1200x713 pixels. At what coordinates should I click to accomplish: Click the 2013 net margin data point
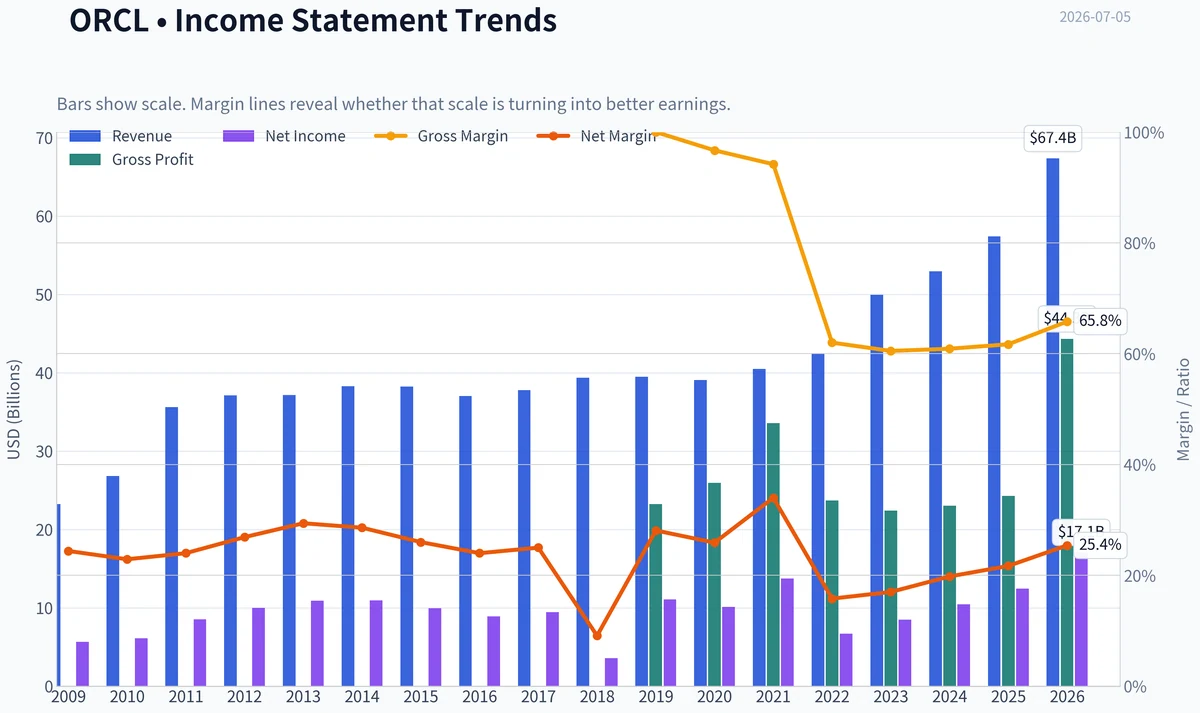coord(303,523)
